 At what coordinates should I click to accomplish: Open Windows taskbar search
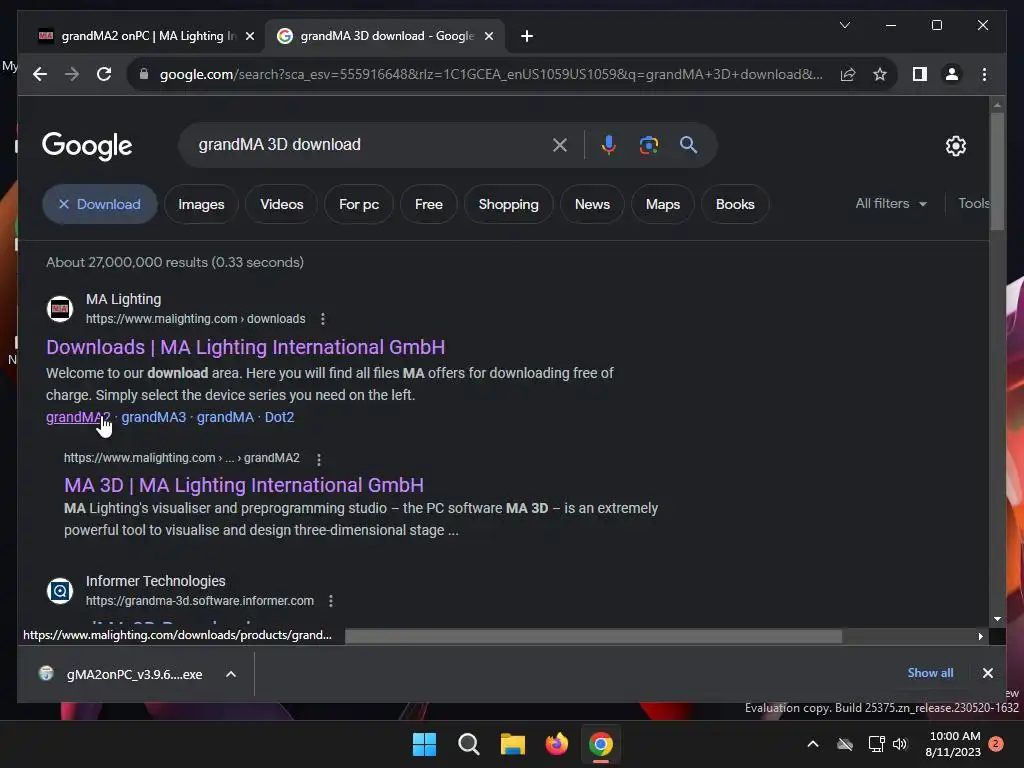pyautogui.click(x=469, y=744)
